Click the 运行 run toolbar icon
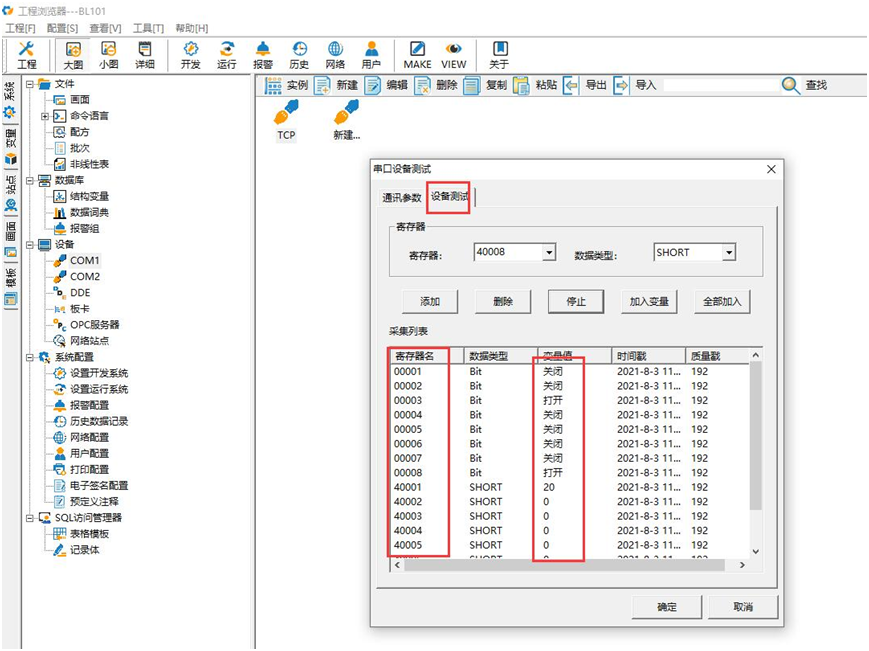This screenshot has height=651, width=869. point(227,55)
